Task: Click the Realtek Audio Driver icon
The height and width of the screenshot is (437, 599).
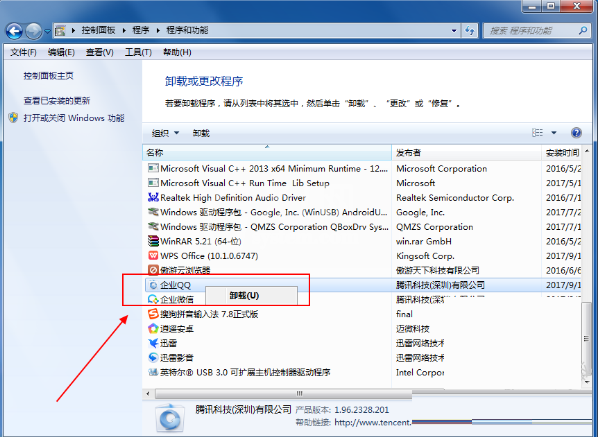Action: tap(153, 197)
